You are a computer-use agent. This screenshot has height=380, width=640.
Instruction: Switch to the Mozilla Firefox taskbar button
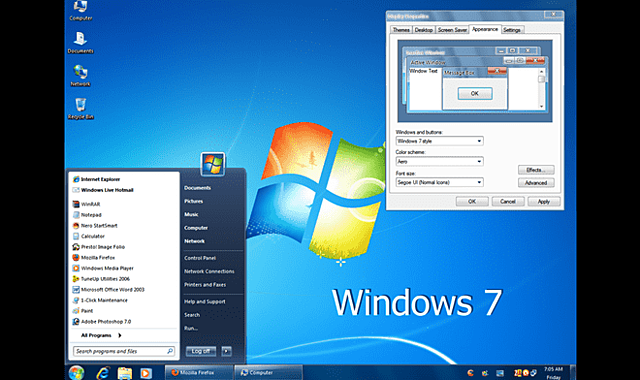[x=199, y=373]
